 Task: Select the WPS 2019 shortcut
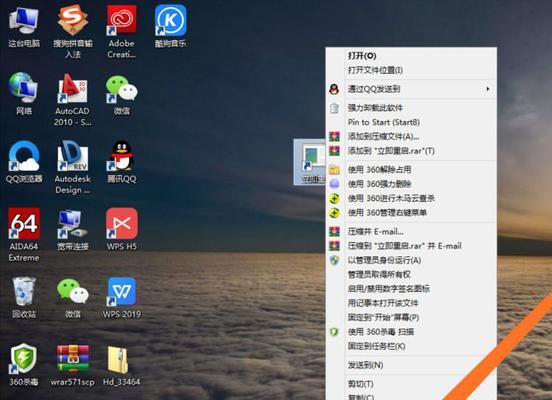[x=121, y=298]
